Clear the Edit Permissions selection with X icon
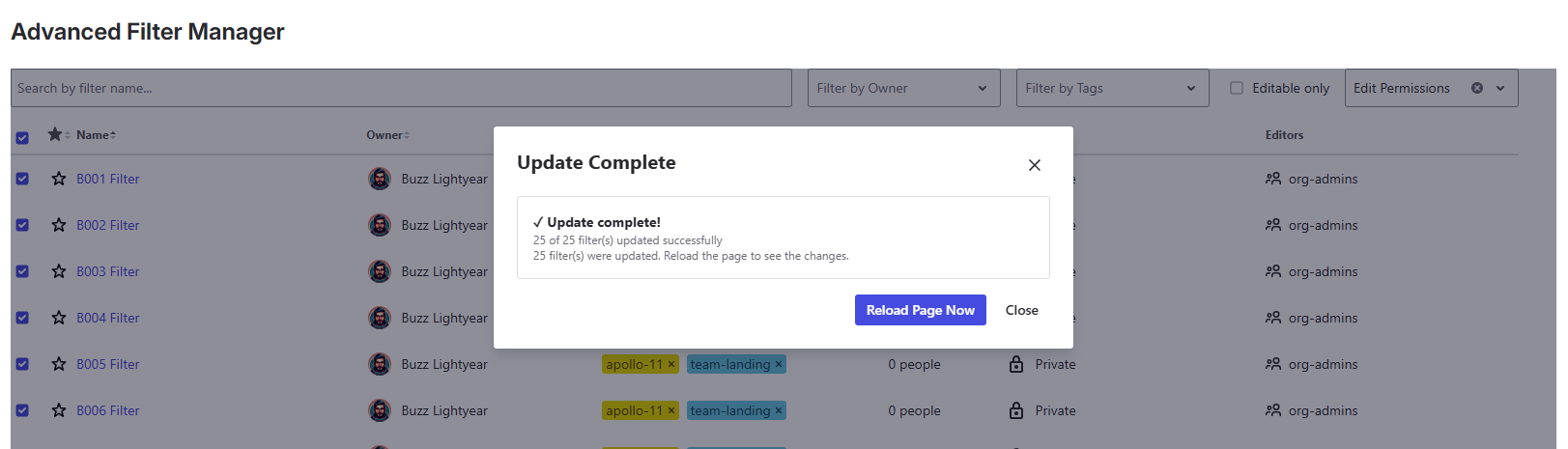The height and width of the screenshot is (449, 1568). (1477, 88)
